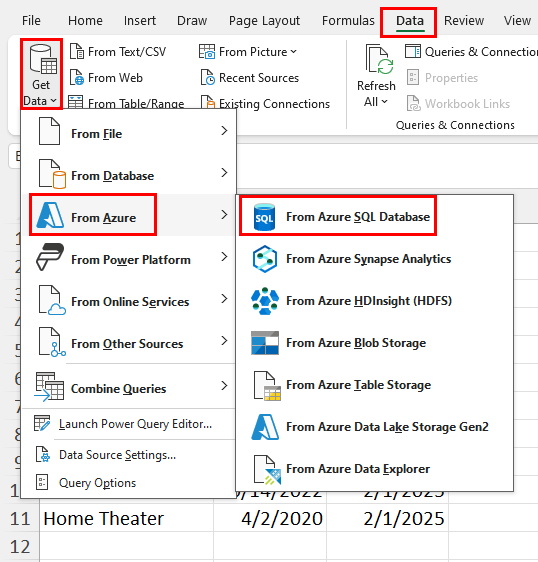This screenshot has height=562, width=538.
Task: Click the Azure Data Explorer icon
Action: (267, 470)
